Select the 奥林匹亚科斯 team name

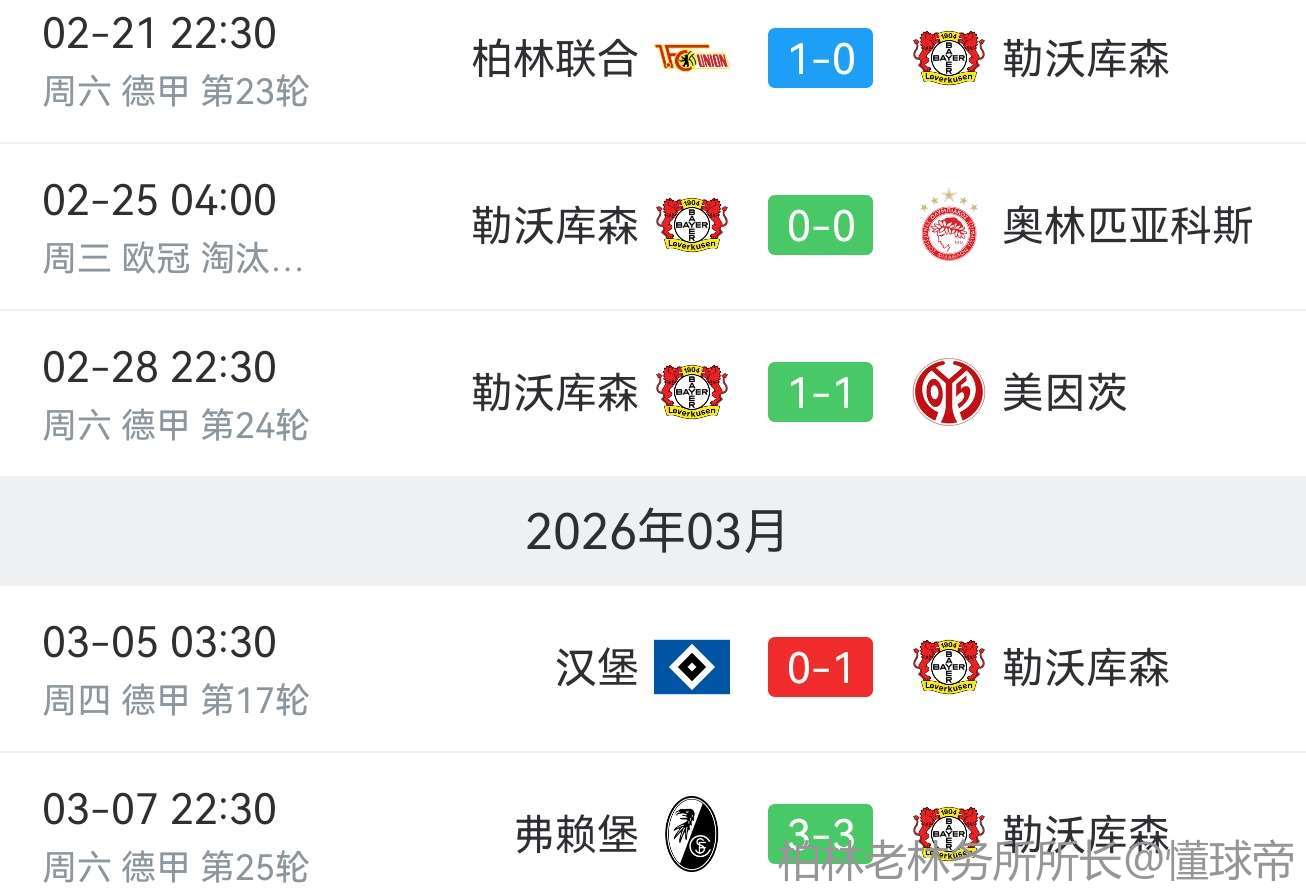pyautogui.click(x=1127, y=226)
